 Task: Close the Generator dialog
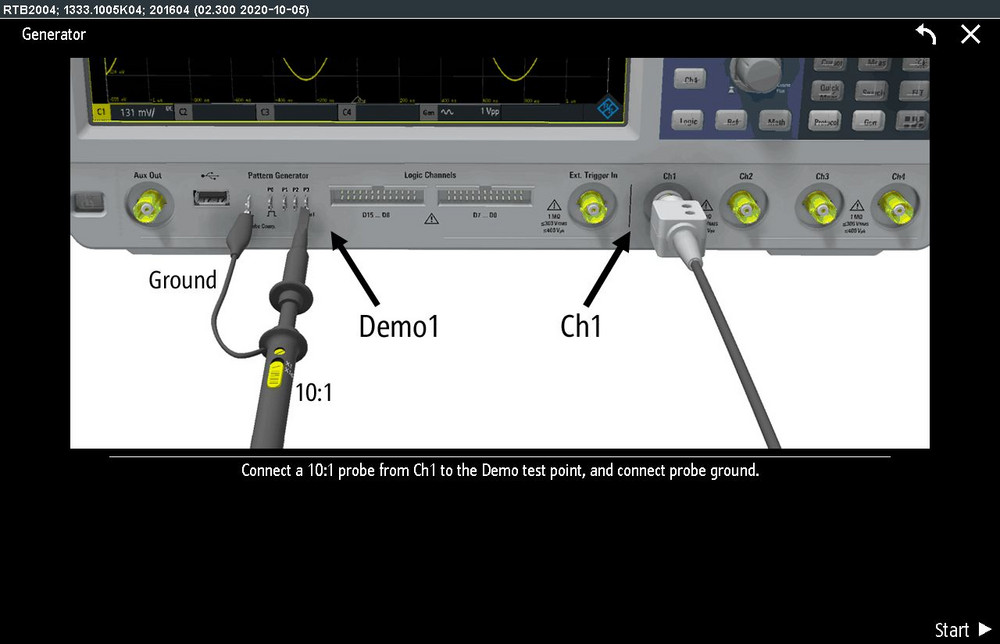[x=970, y=34]
